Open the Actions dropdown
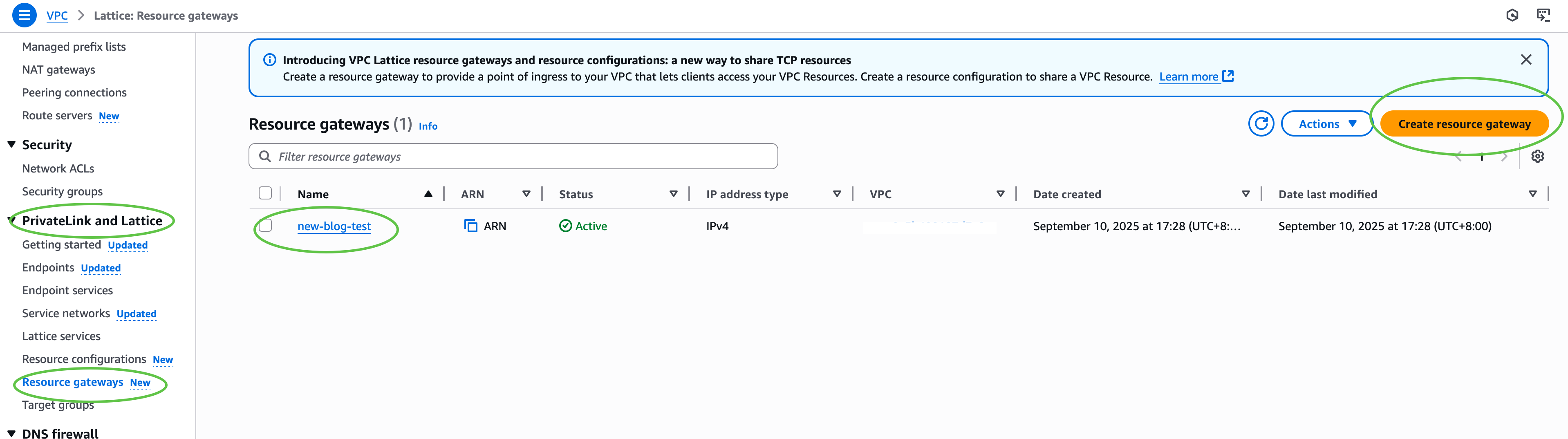The height and width of the screenshot is (439, 1568). pyautogui.click(x=1327, y=123)
